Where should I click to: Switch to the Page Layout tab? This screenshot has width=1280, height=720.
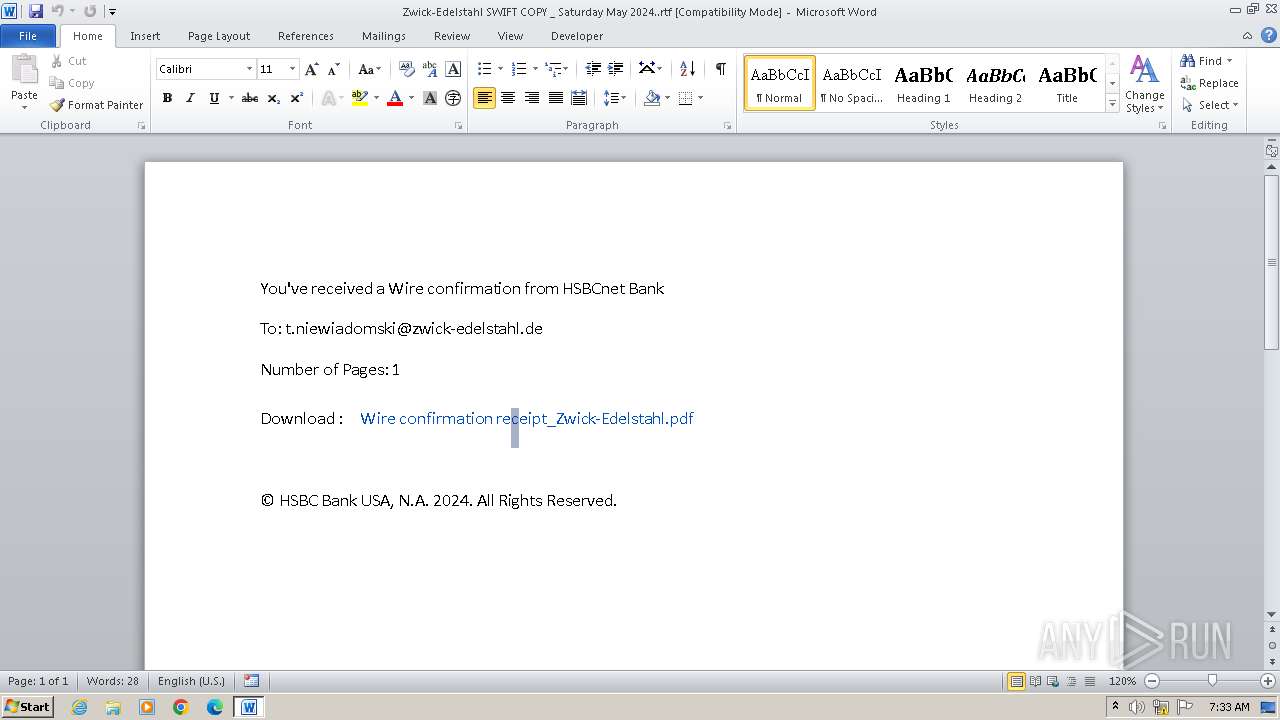coord(219,36)
